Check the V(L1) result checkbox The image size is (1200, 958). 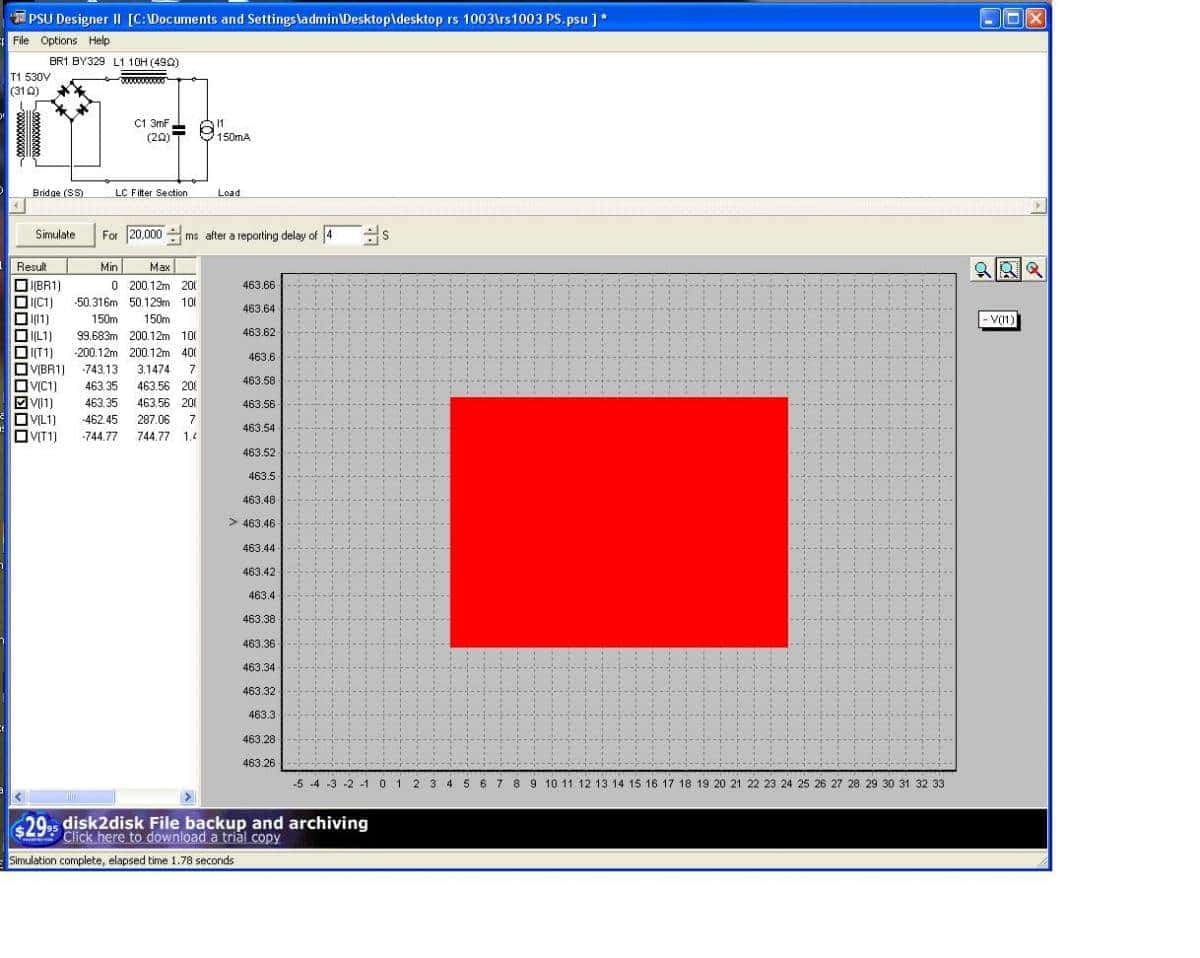point(22,420)
